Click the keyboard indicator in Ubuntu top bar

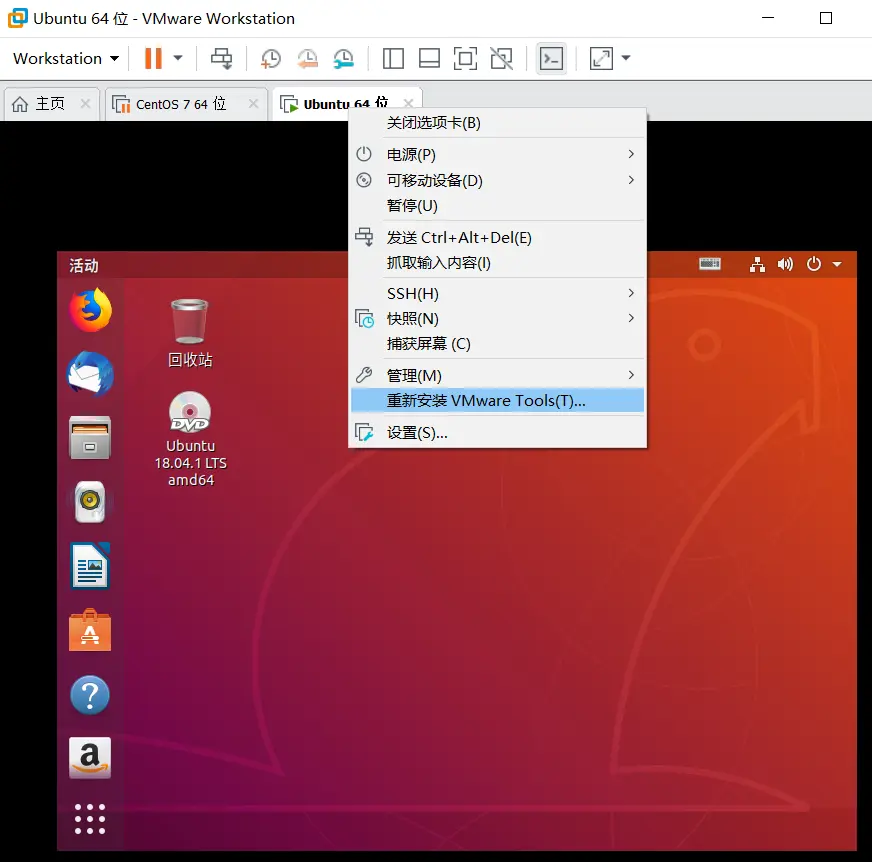pos(710,264)
